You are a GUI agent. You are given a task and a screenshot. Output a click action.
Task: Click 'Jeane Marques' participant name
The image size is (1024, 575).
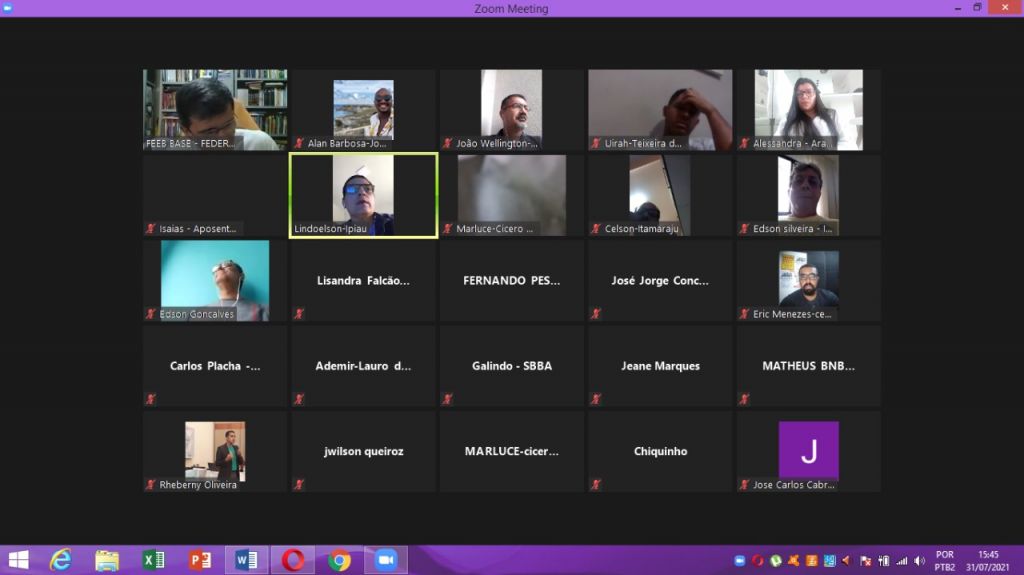point(660,366)
